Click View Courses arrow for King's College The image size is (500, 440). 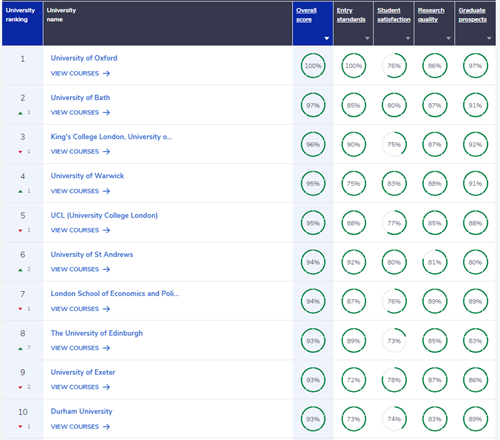(x=106, y=152)
